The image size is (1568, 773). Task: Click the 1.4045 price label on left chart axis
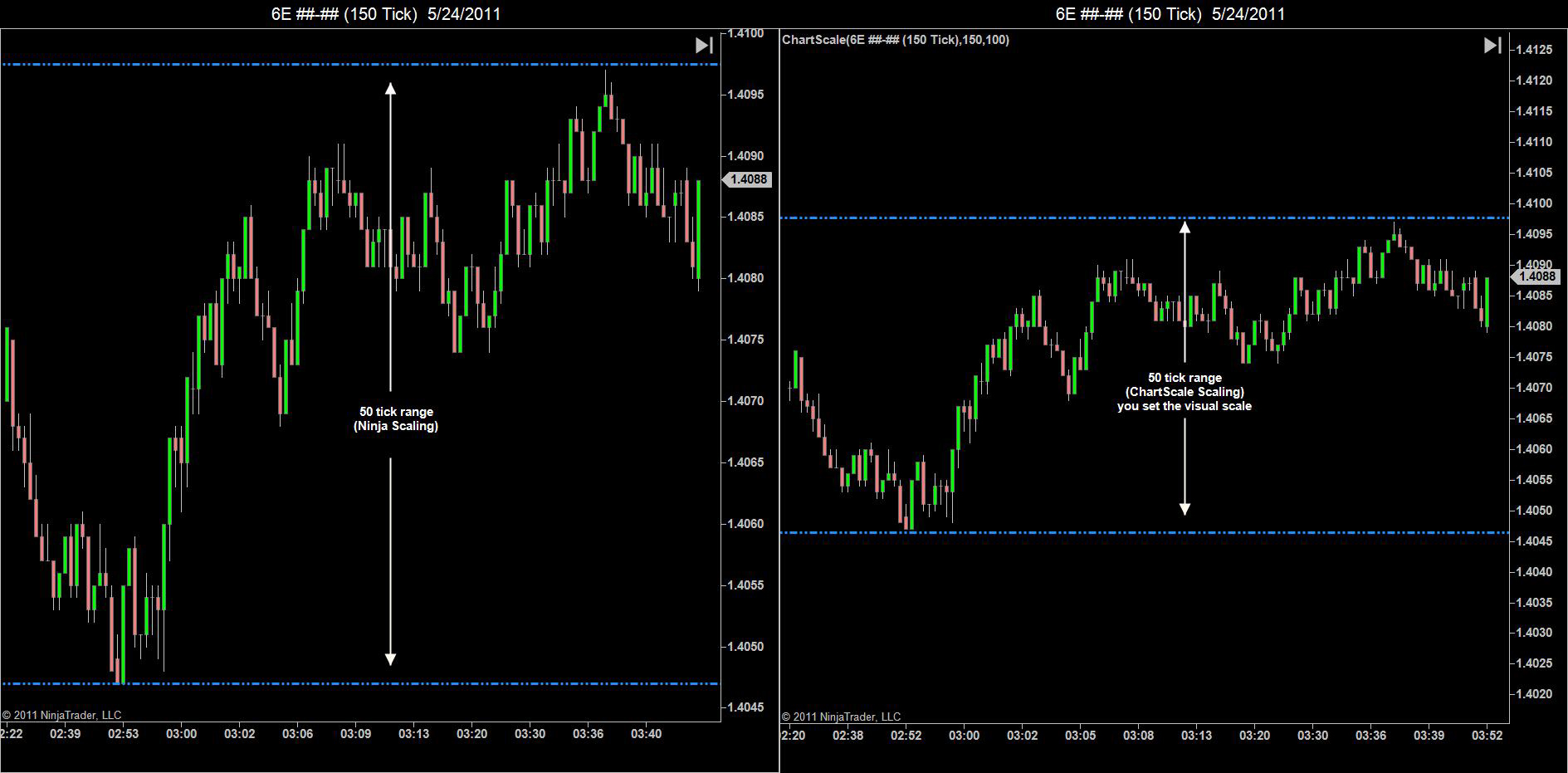pyautogui.click(x=745, y=707)
